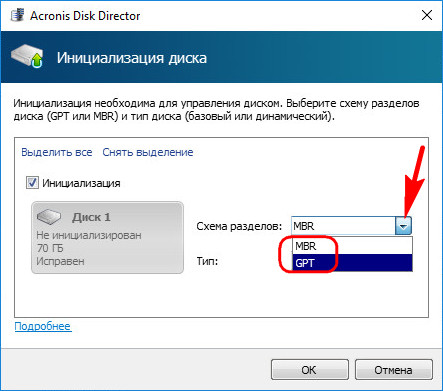443x391 pixels.
Task: Click the Тип label
Action: [x=207, y=261]
